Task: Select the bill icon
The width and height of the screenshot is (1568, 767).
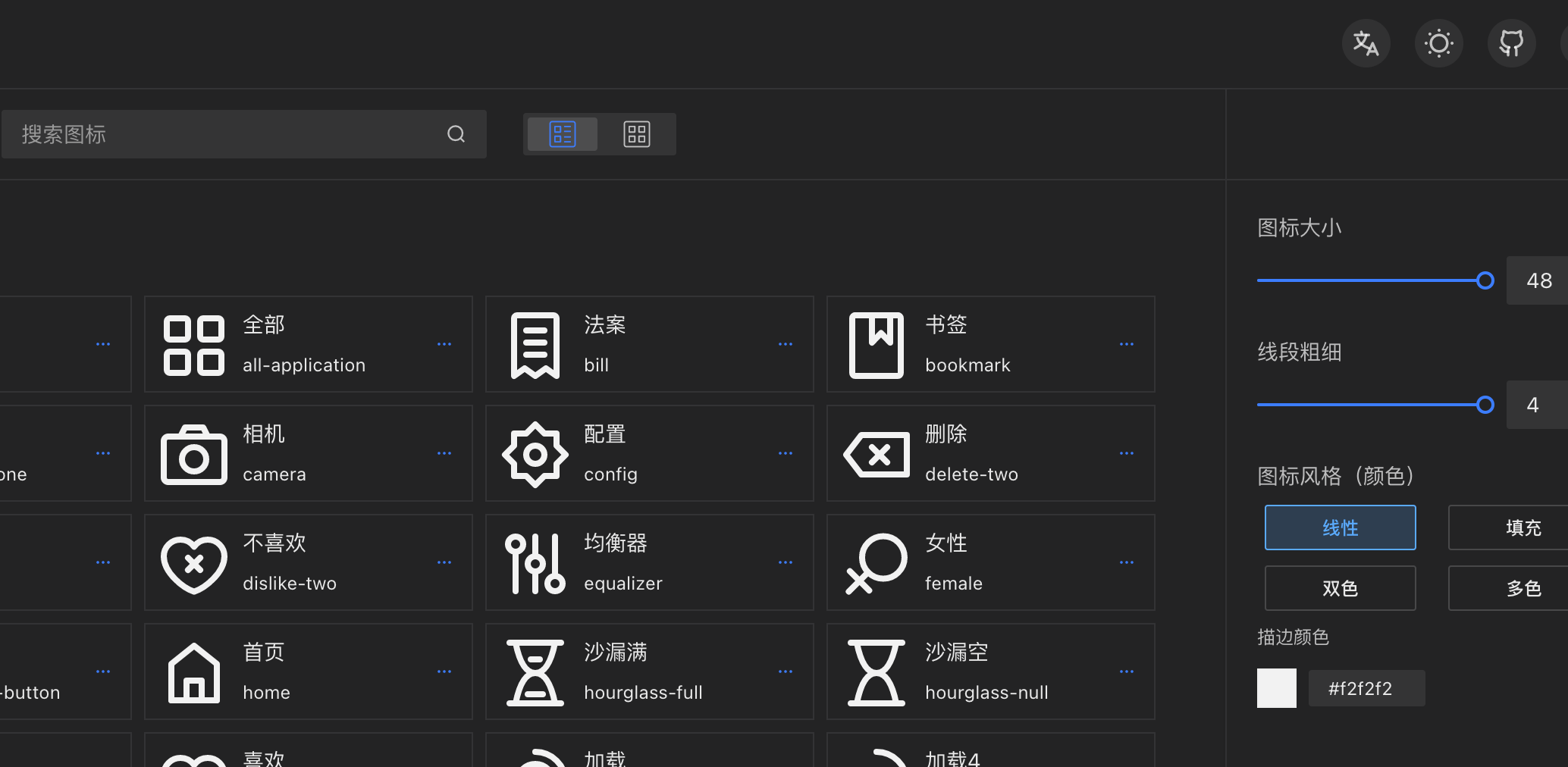Action: [535, 346]
